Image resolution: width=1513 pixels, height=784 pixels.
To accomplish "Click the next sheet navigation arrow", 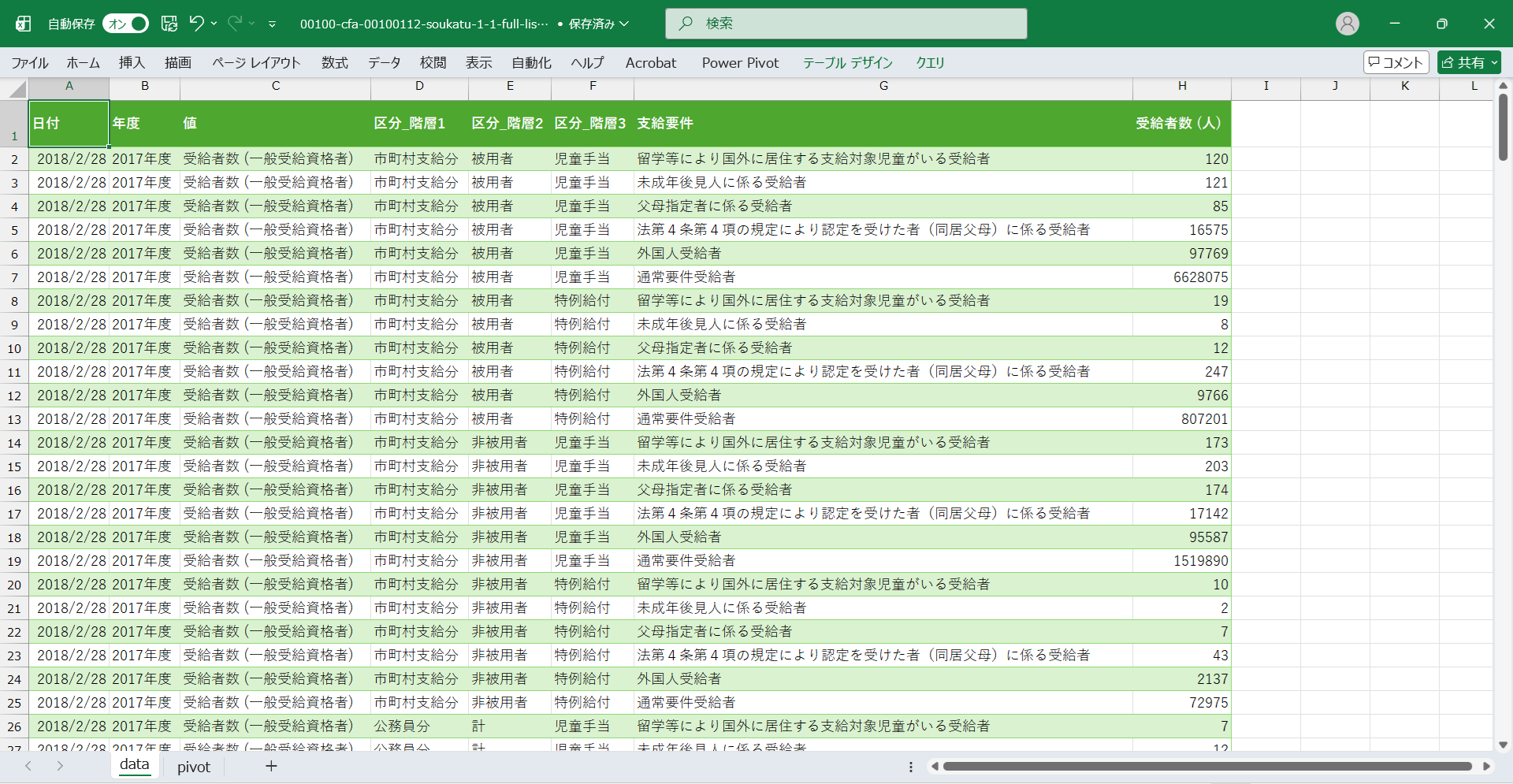I will pos(60,766).
